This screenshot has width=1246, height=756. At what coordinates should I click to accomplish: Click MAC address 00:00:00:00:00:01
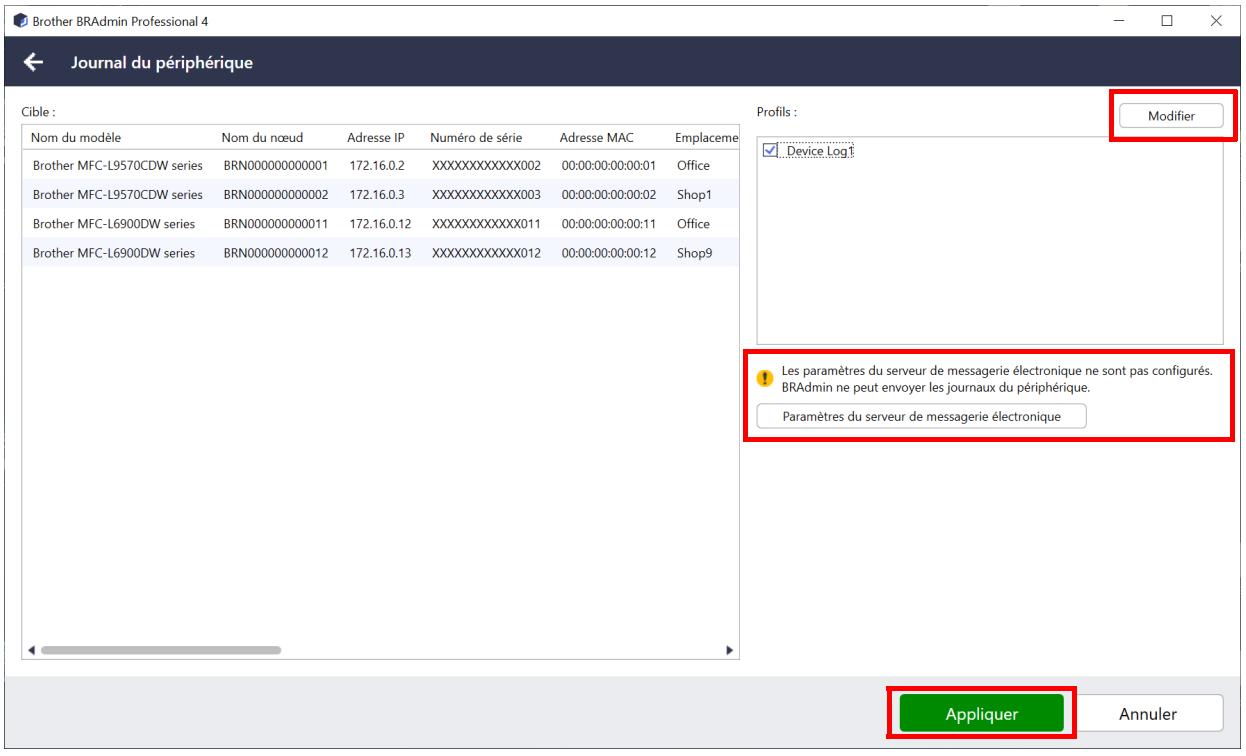point(608,166)
